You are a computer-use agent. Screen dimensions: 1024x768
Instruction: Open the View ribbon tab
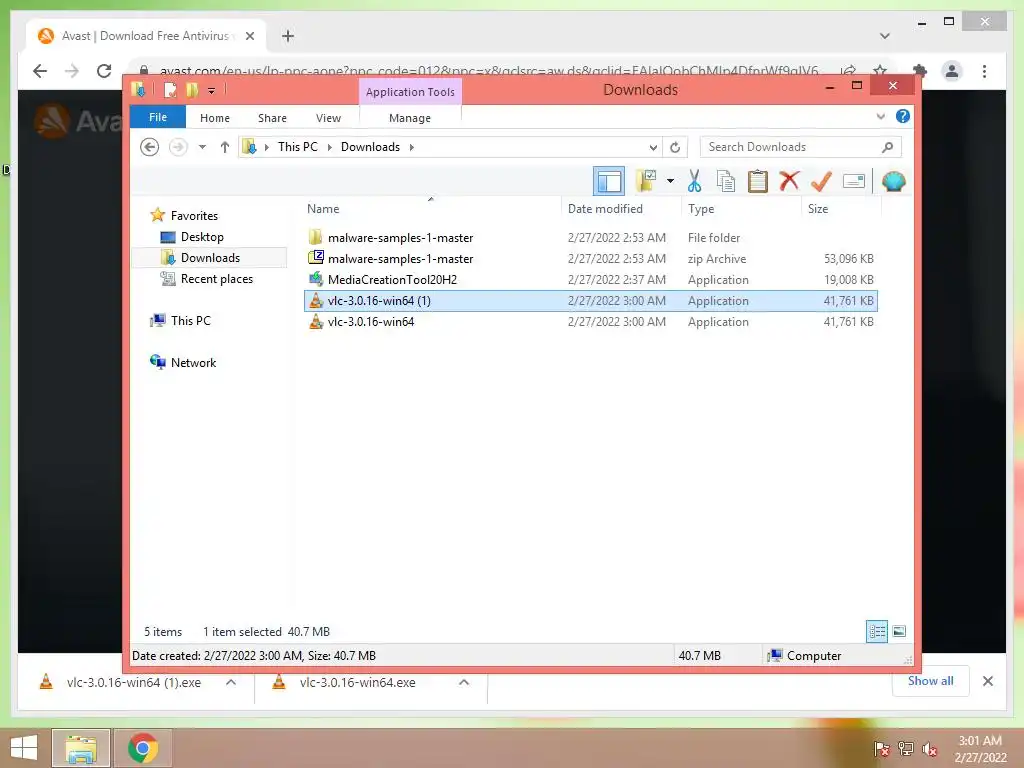(328, 118)
